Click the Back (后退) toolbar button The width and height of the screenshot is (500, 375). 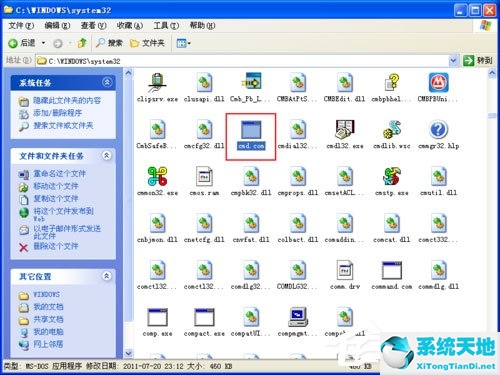22,43
